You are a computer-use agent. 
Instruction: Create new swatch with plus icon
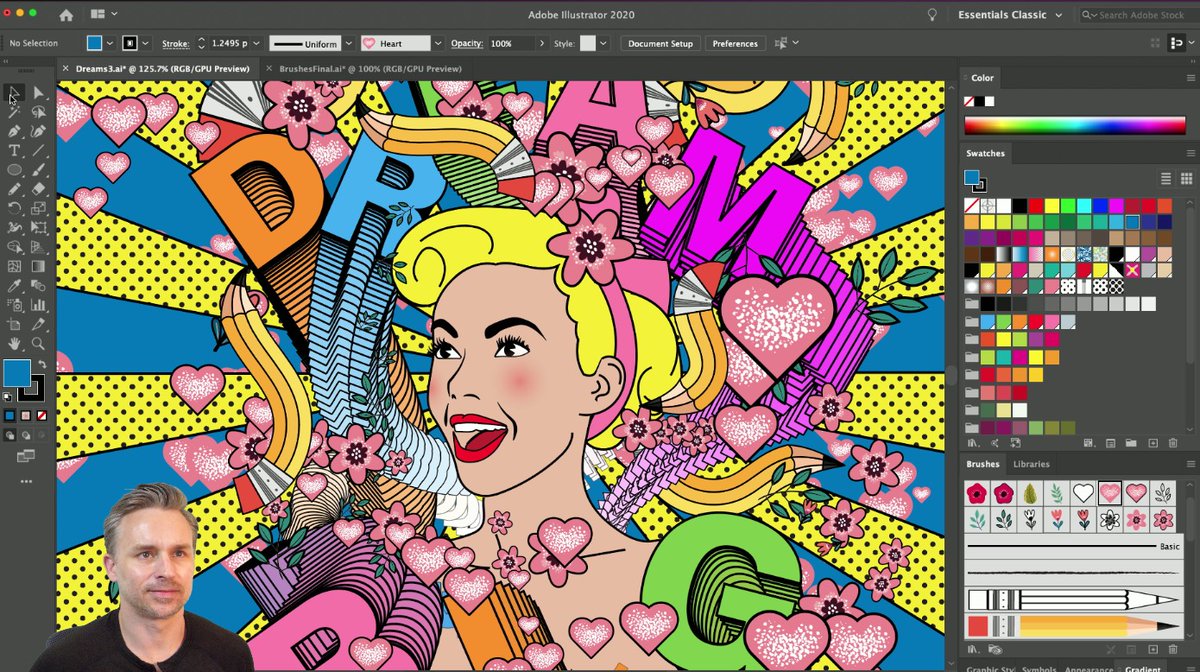(1153, 443)
